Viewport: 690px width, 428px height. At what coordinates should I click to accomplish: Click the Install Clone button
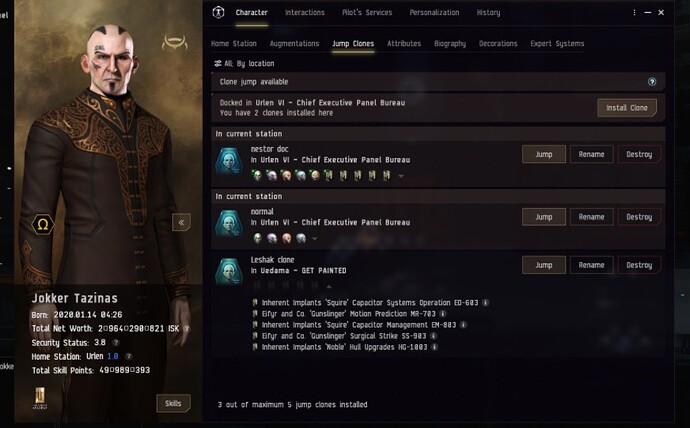click(627, 108)
